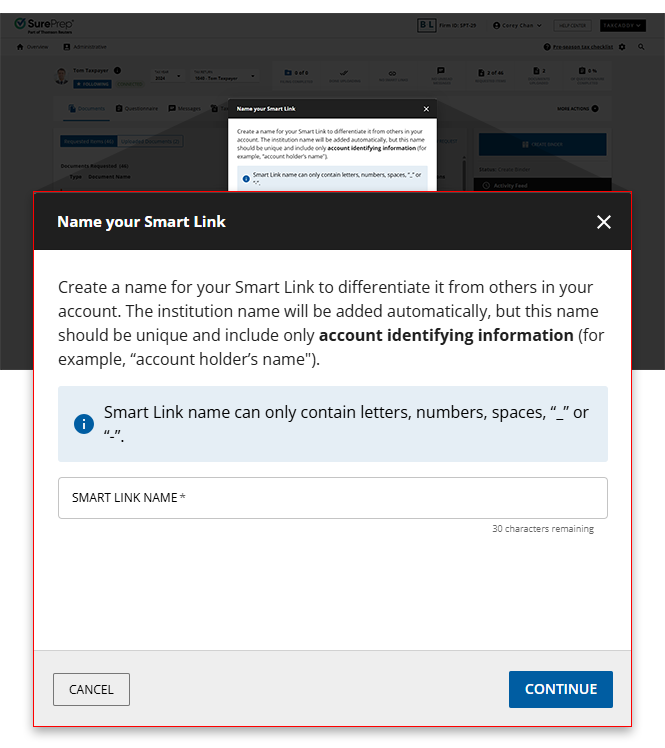Open the TaxCaddy dropdown

623,25
